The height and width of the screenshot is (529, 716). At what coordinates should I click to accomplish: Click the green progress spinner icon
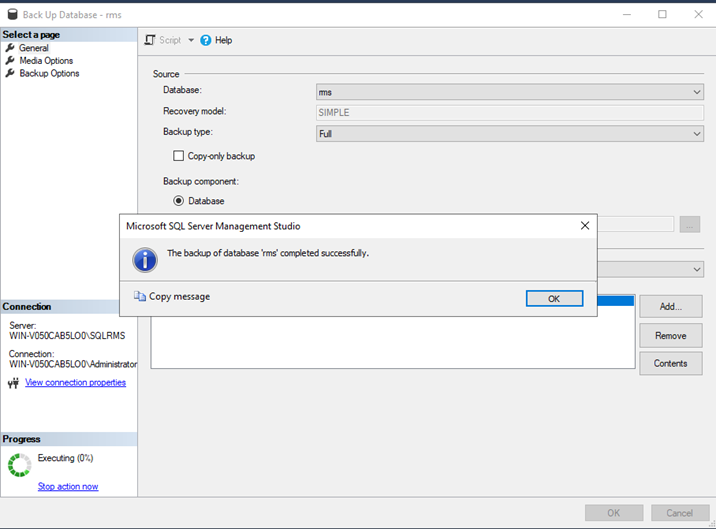20,465
